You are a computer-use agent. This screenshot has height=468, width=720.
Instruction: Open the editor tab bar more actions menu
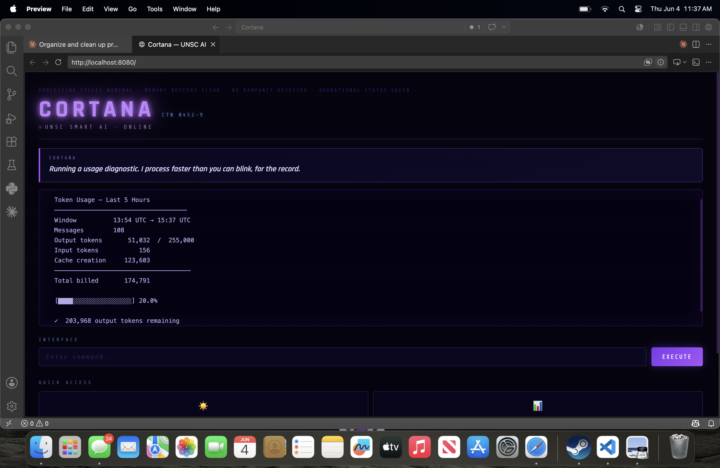[x=709, y=45]
